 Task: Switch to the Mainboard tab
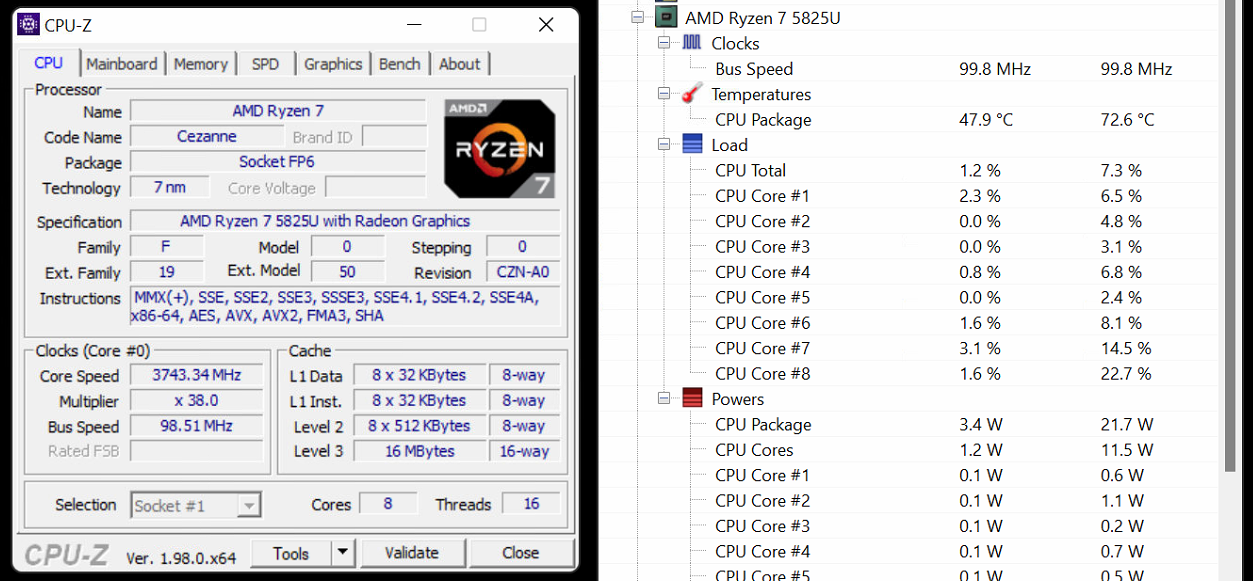[x=122, y=63]
